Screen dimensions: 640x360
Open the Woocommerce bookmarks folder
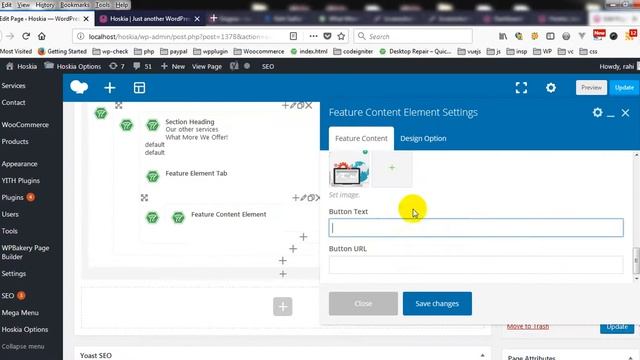259,51
